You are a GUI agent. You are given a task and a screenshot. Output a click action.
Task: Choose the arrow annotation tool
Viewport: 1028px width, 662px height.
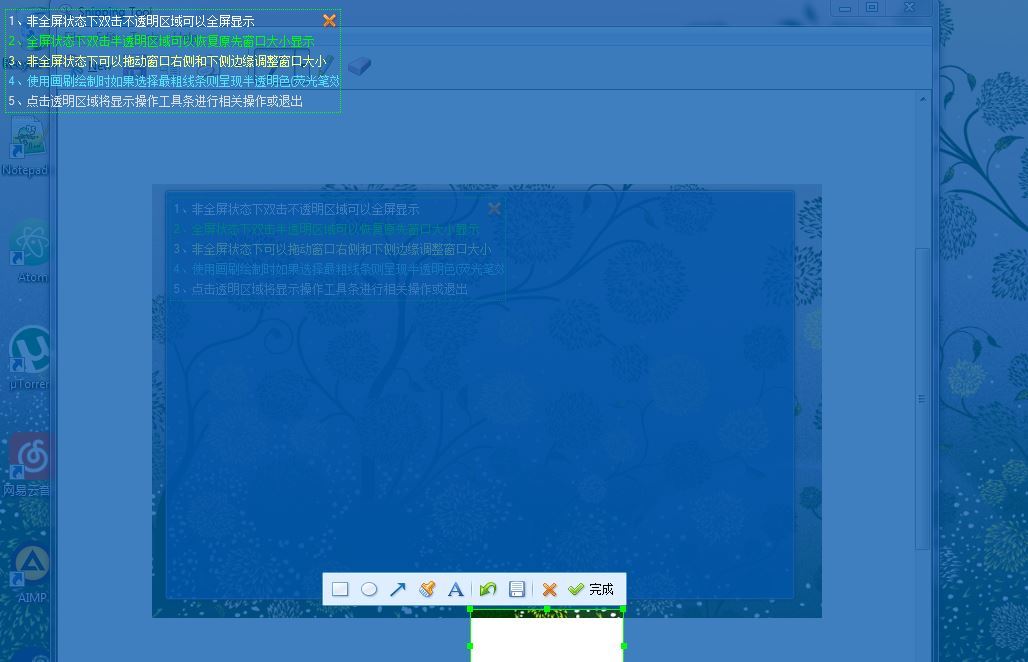(398, 589)
